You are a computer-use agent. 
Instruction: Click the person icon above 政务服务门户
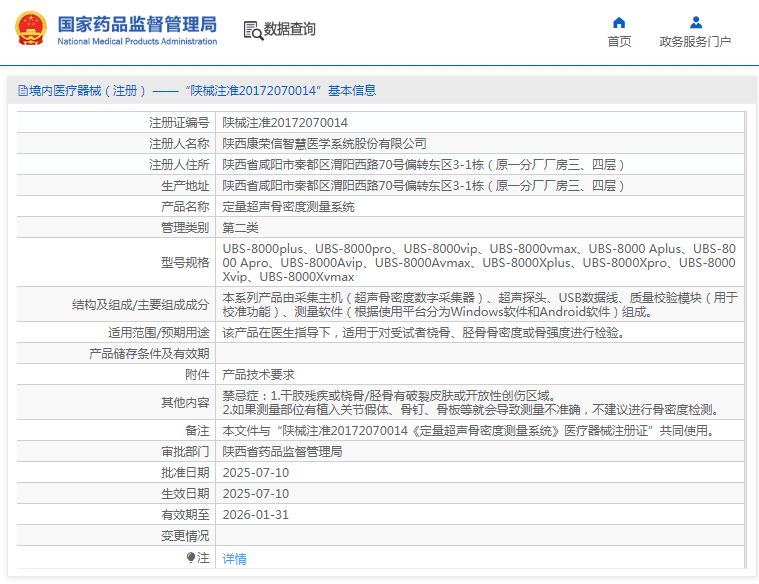696,22
